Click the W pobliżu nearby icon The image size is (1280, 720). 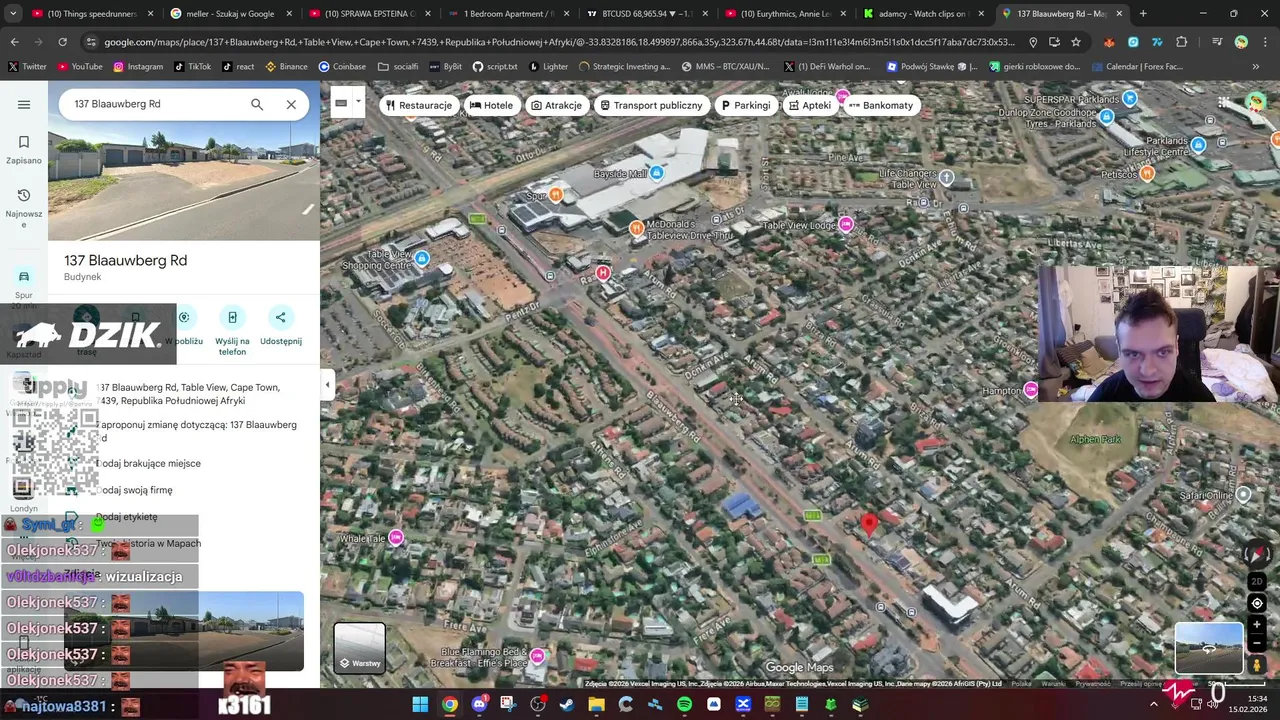tap(184, 318)
